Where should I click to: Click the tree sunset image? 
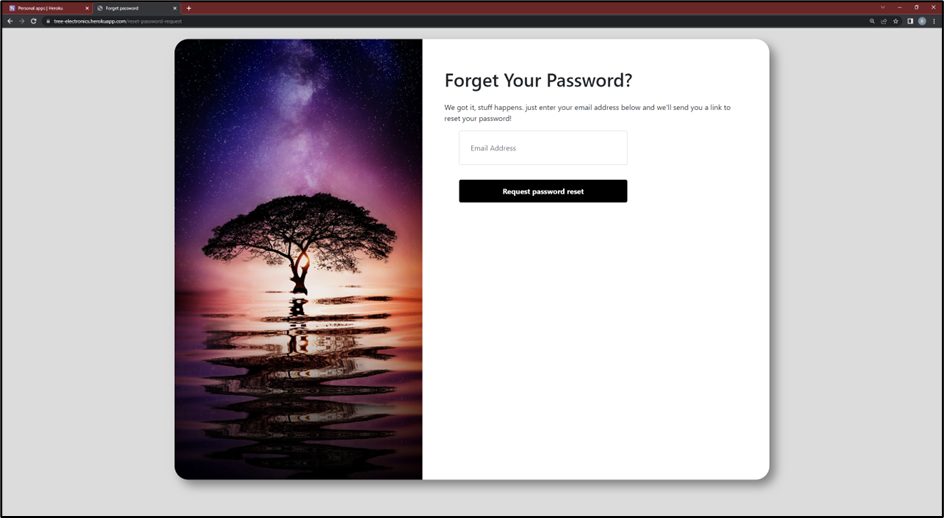click(299, 259)
